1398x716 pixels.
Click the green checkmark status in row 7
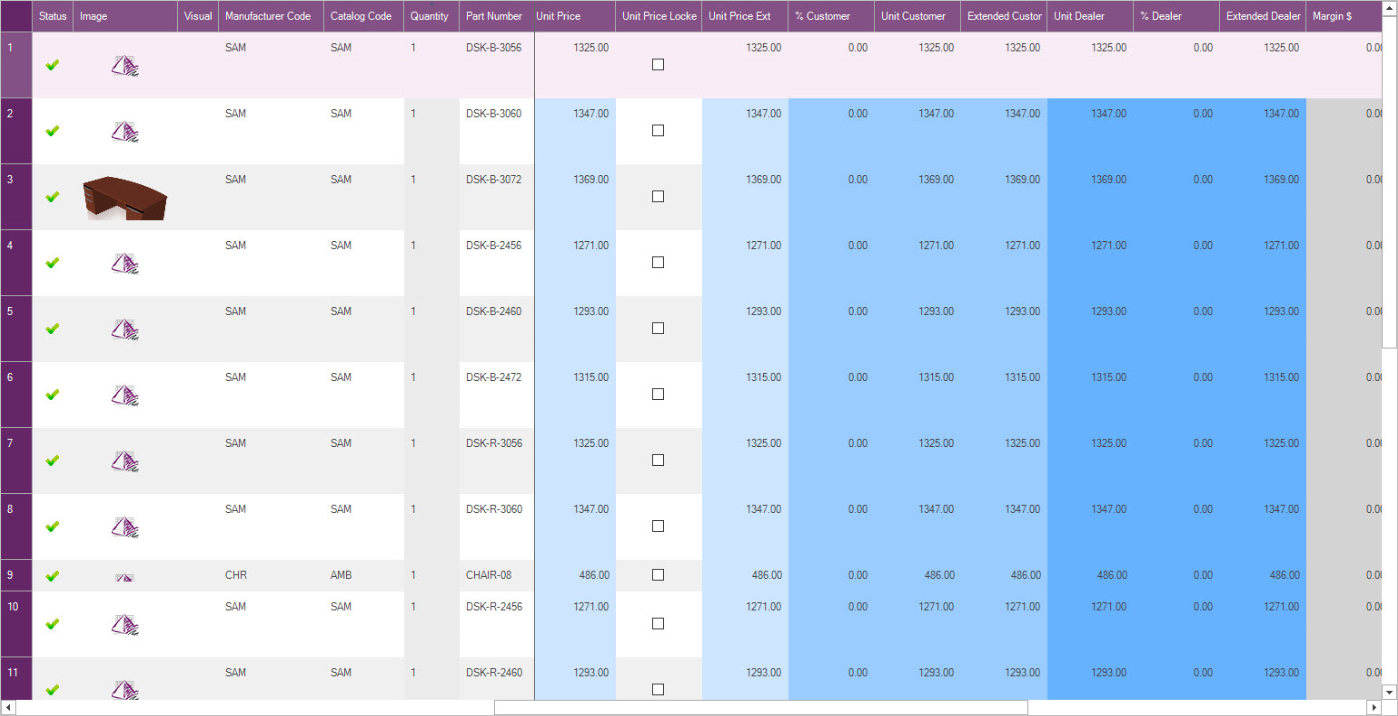click(52, 461)
